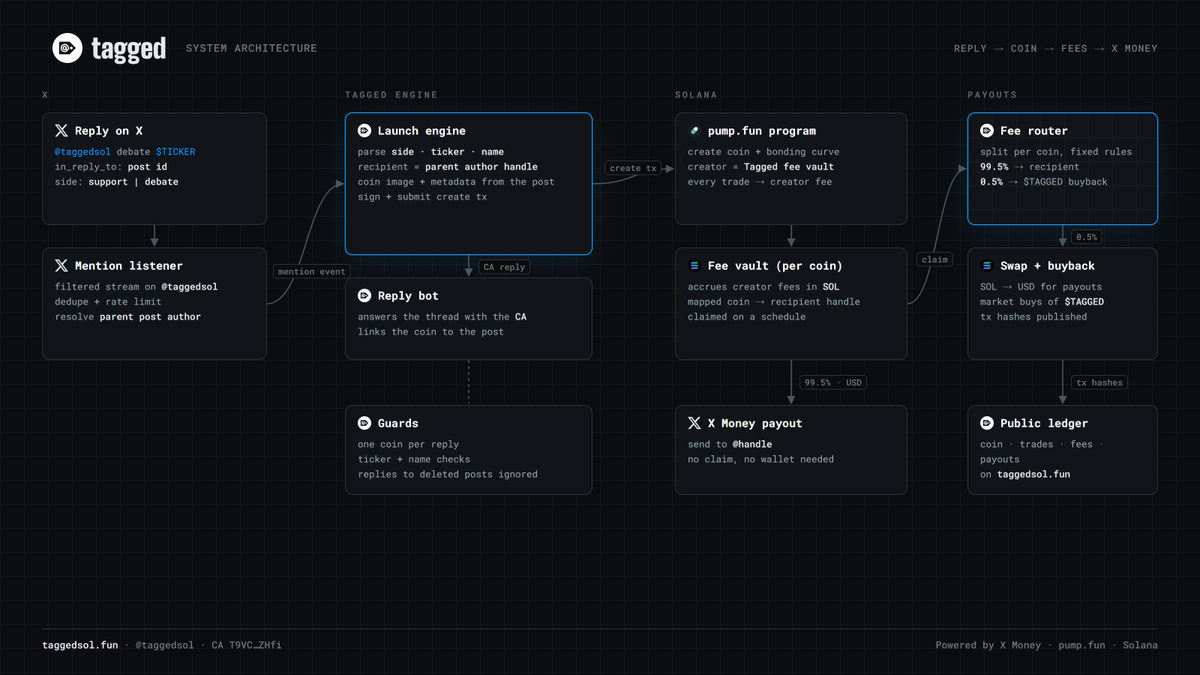Click the 'one coin per reply' line
Screen dimensions: 1200x675
[408, 444]
